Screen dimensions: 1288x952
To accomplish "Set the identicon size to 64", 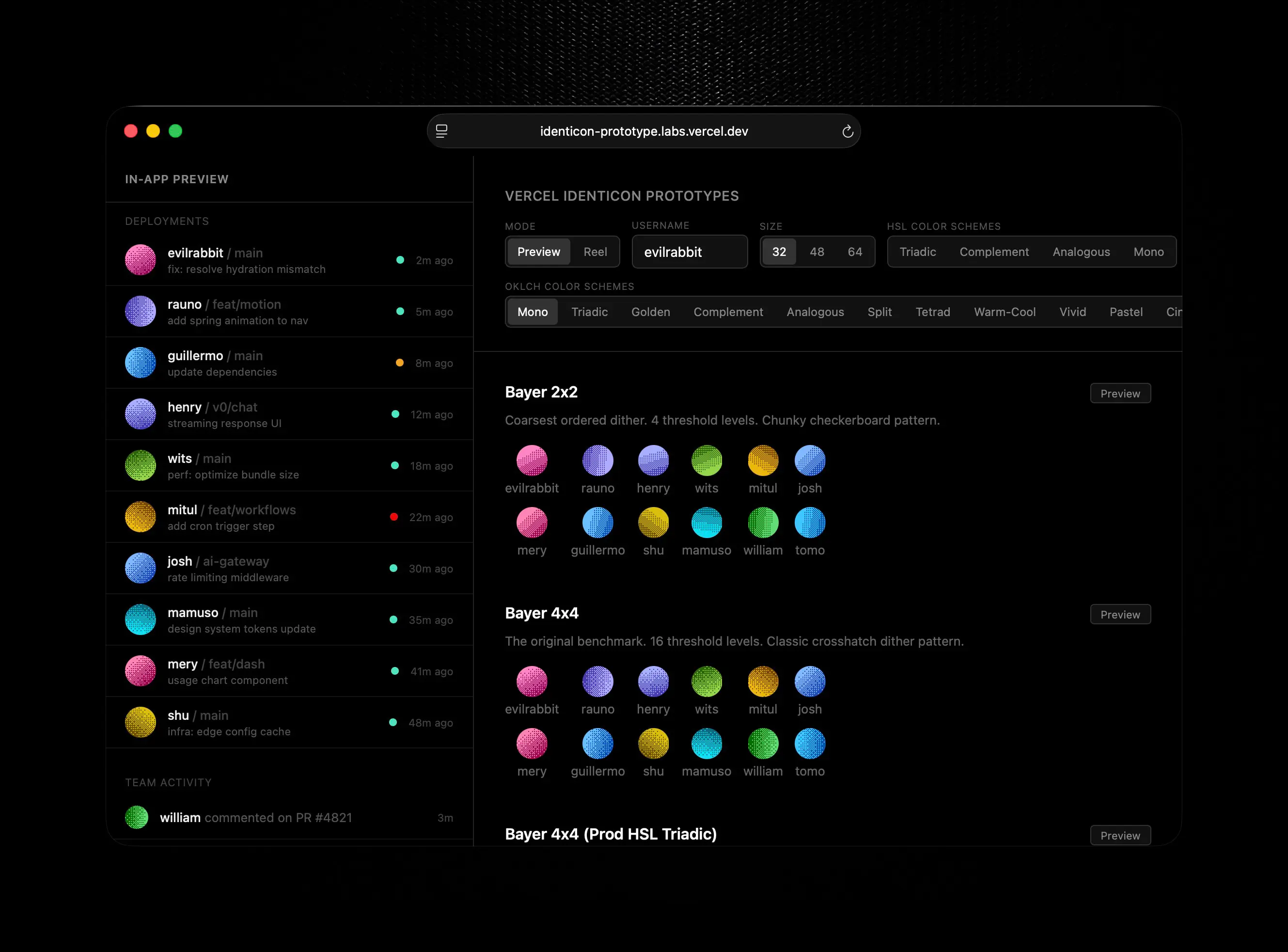I will coord(854,252).
